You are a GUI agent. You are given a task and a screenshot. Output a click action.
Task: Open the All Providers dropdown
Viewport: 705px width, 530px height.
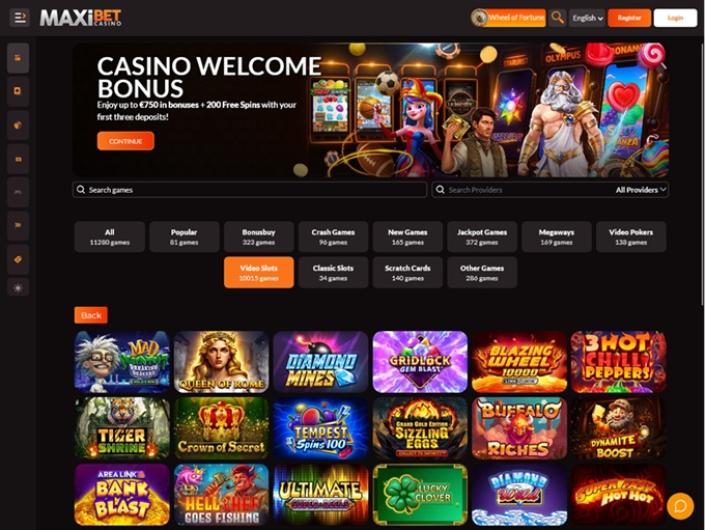tap(641, 190)
